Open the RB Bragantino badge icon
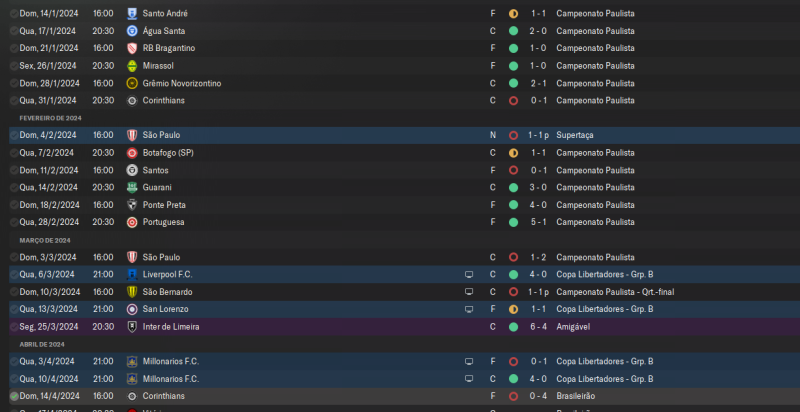This screenshot has height=412, width=800. point(132,48)
